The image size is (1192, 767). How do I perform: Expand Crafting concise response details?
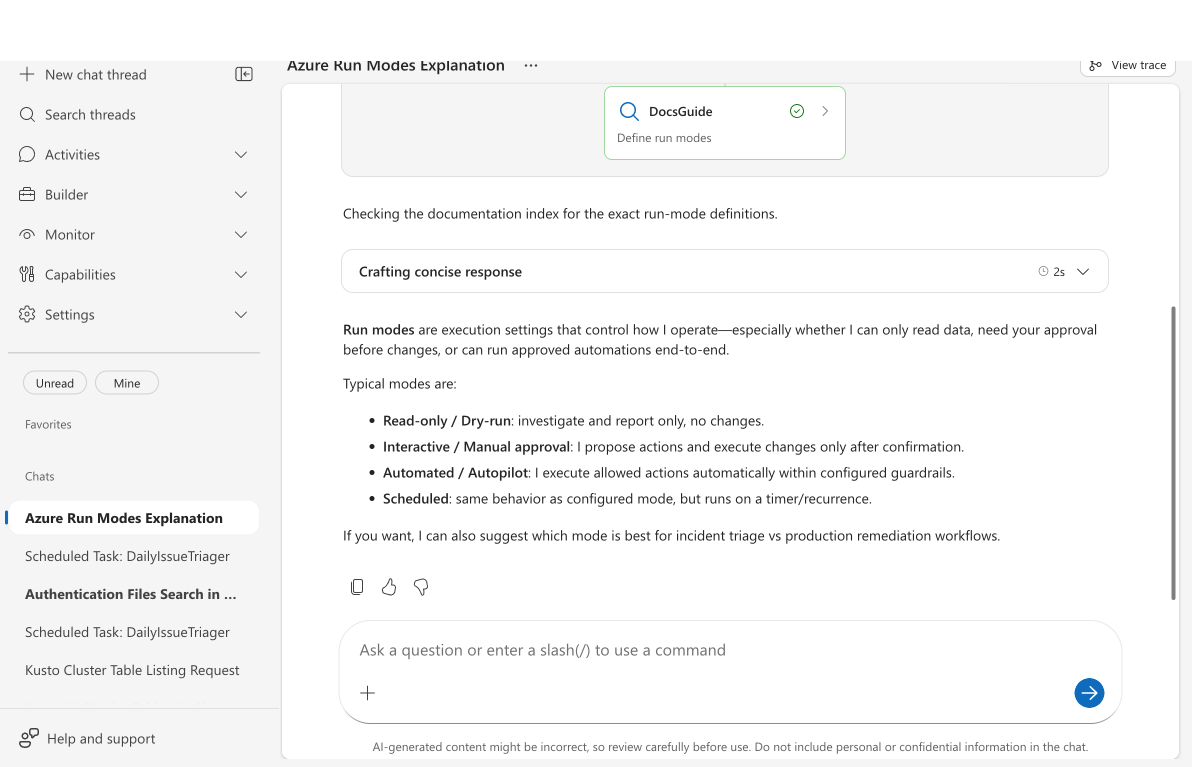coord(1082,272)
